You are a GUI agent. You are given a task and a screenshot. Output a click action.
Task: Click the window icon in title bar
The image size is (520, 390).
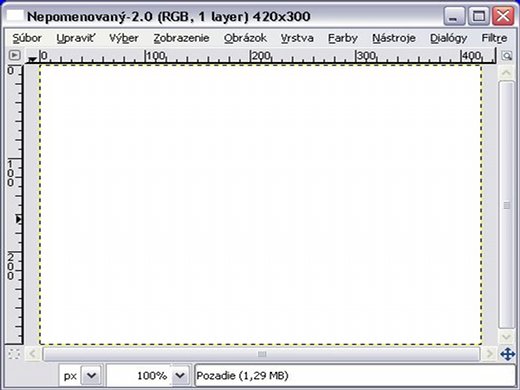15,15
